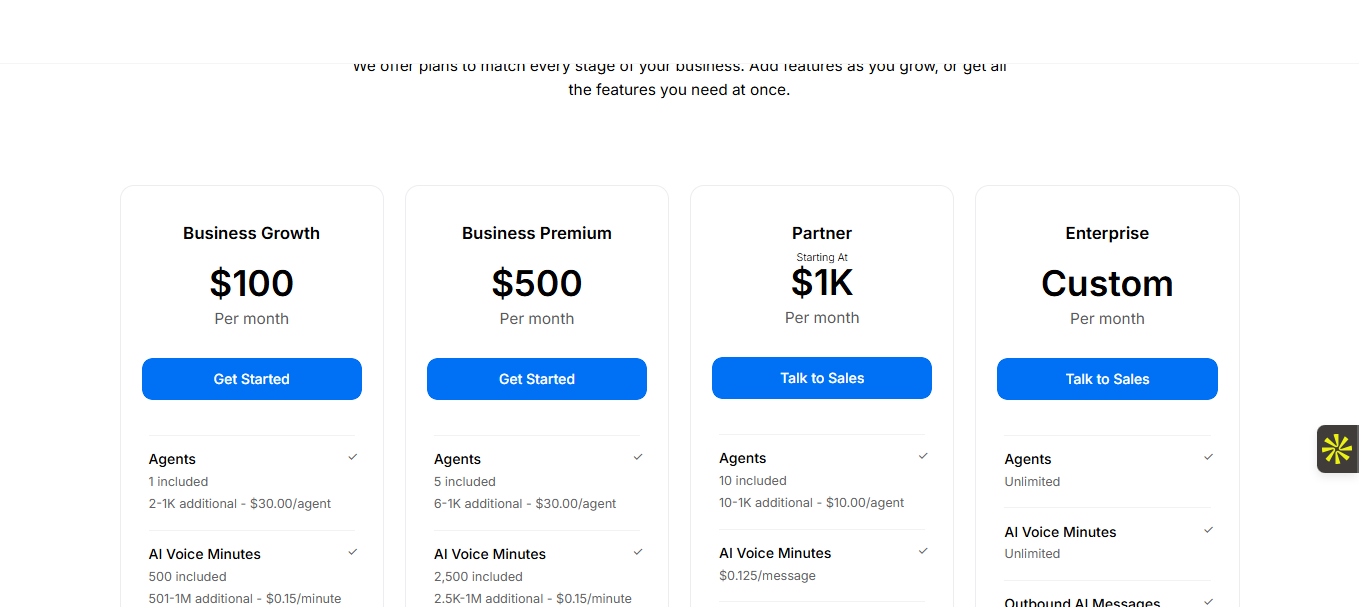Click Talk to Sales for Partner plan
Viewport: 1359px width, 607px height.
pos(822,378)
